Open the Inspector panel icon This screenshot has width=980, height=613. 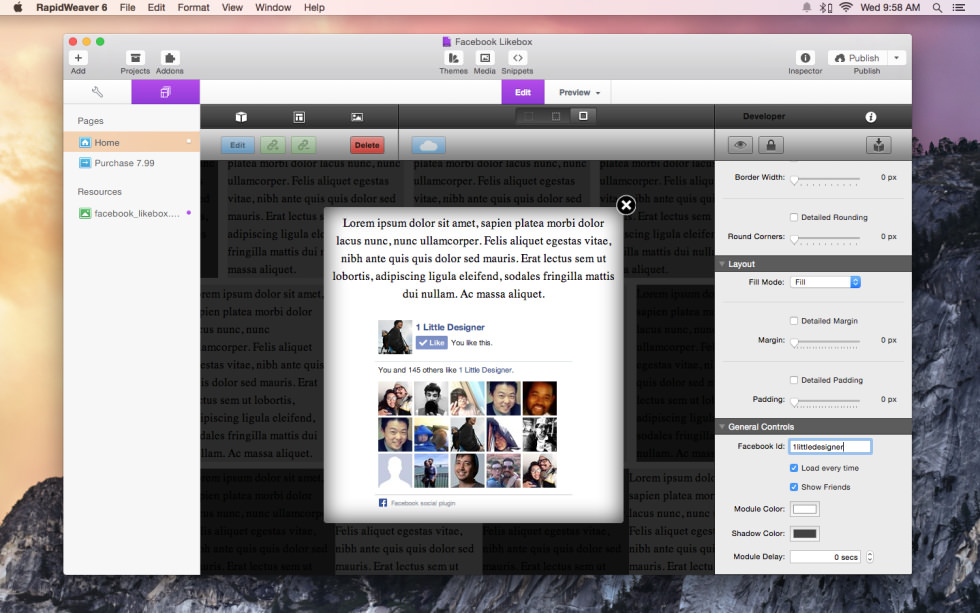click(805, 58)
